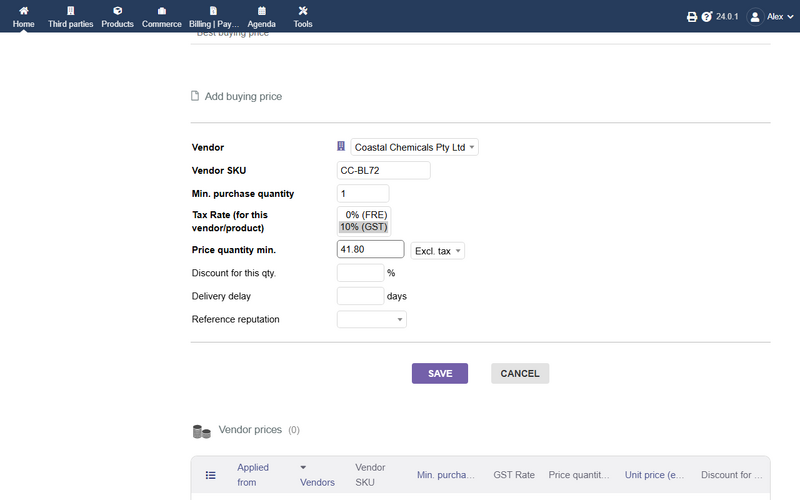Open the Third parties building icon

click(x=70, y=11)
